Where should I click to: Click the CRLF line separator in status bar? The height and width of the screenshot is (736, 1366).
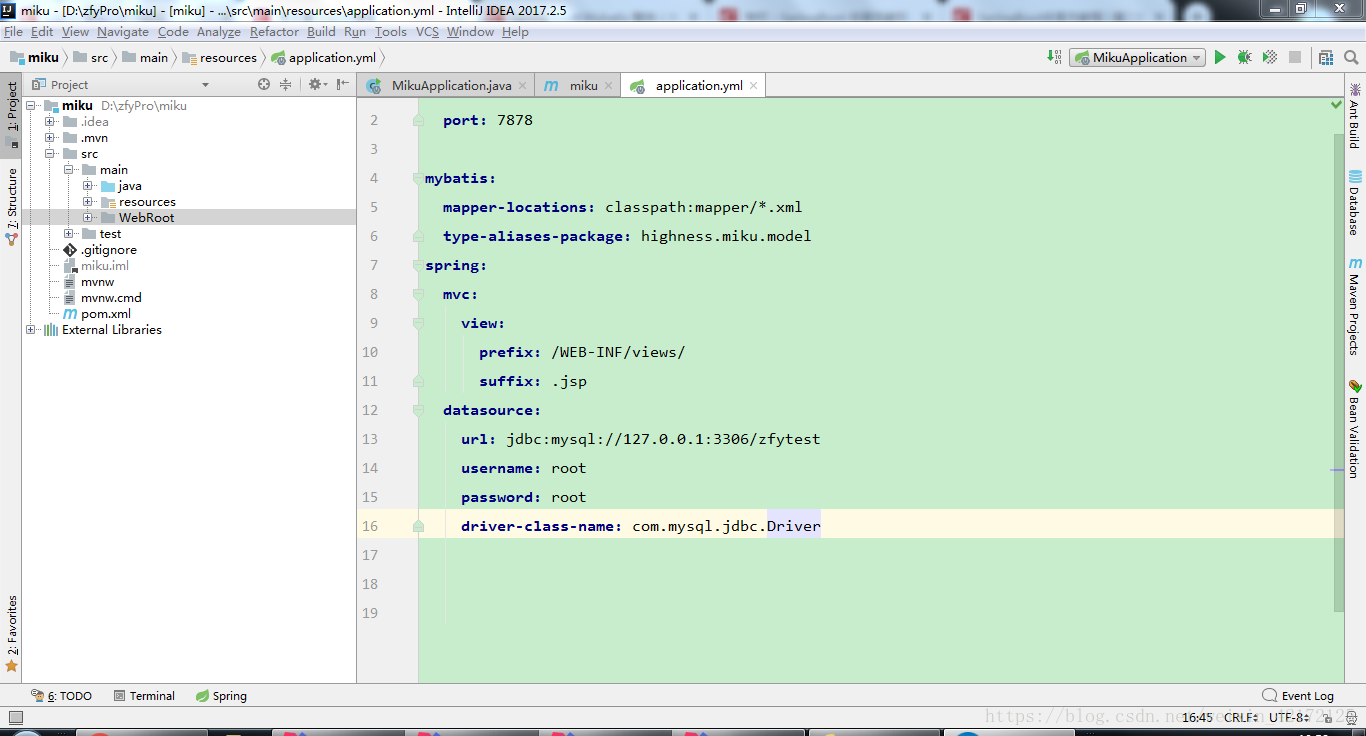pos(1241,718)
